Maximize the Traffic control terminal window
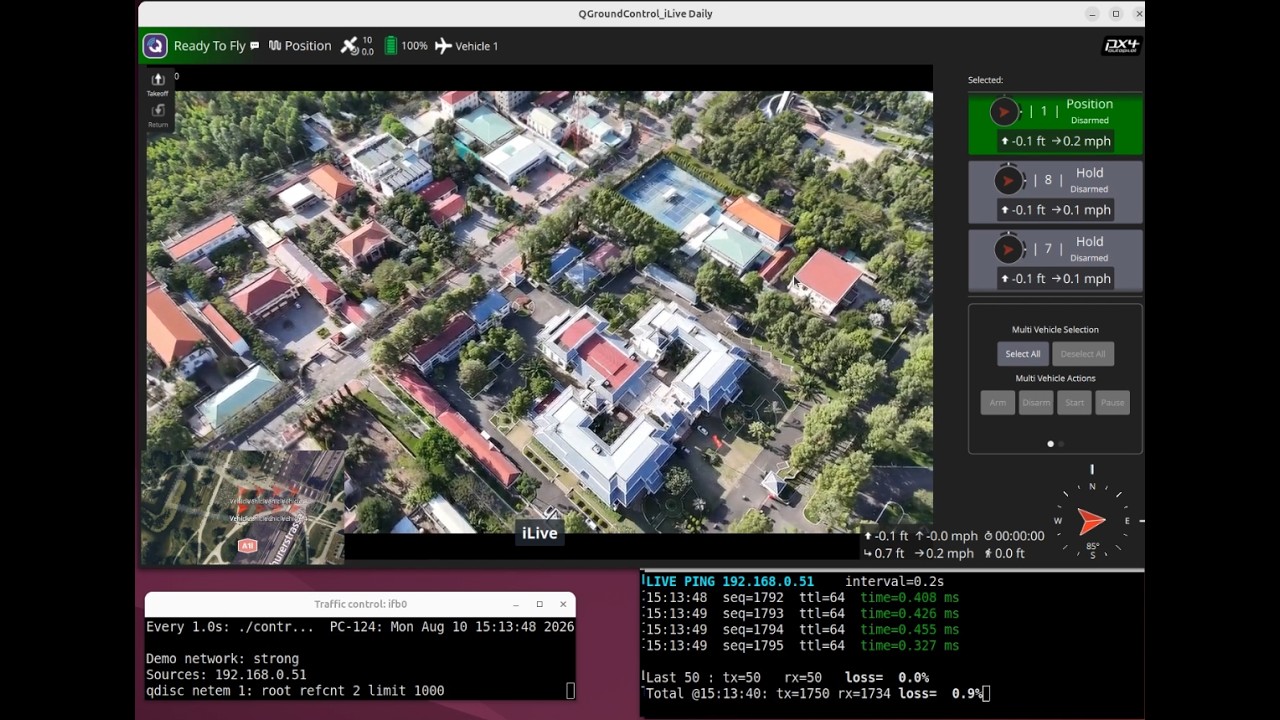Screen dimensions: 1280x720 (x=540, y=604)
